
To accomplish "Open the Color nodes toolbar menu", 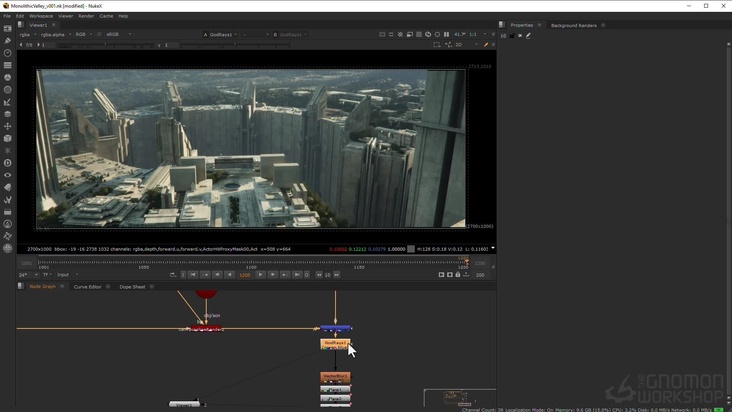I will coord(7,77).
